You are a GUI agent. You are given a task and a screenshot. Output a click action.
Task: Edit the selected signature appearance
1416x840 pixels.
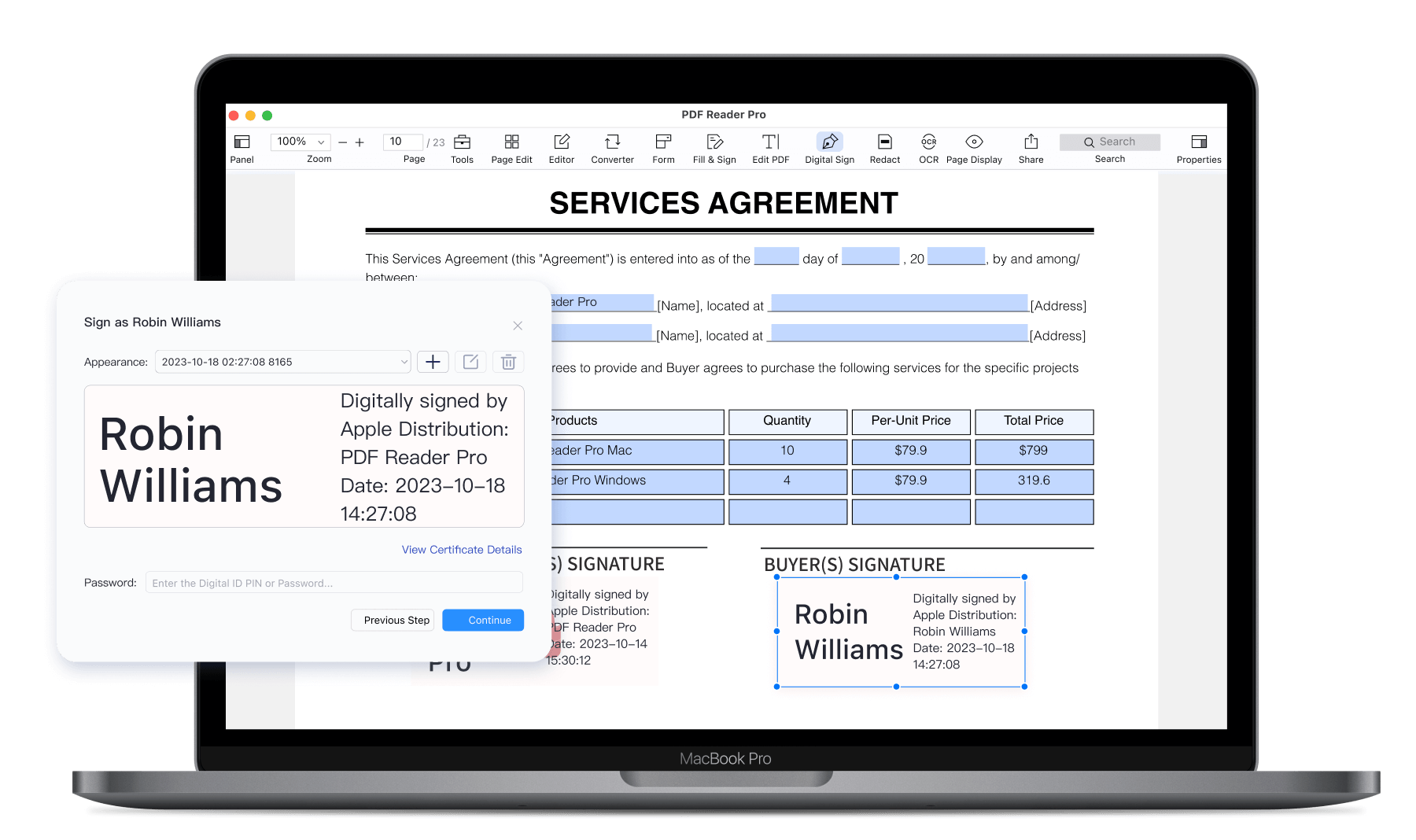pos(470,362)
